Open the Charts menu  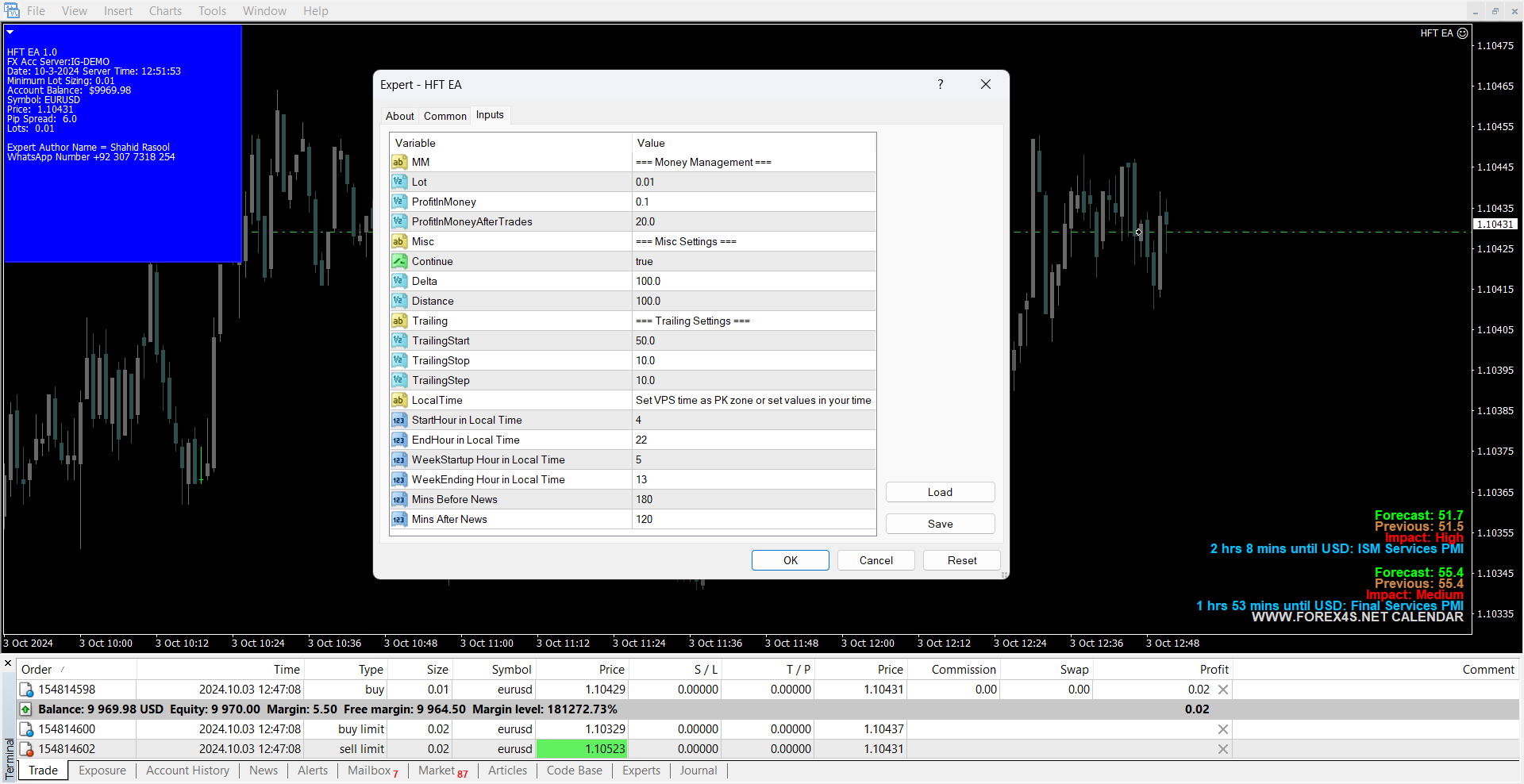165,11
